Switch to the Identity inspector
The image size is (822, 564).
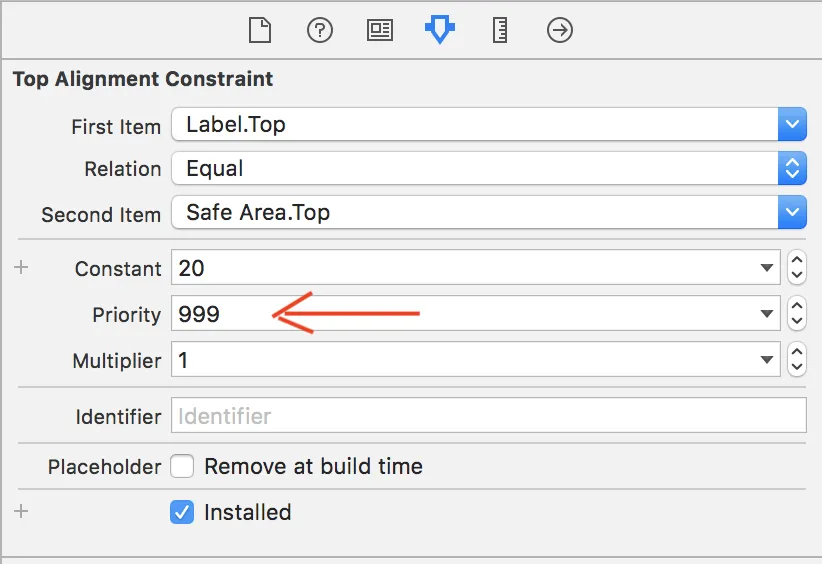click(x=380, y=31)
